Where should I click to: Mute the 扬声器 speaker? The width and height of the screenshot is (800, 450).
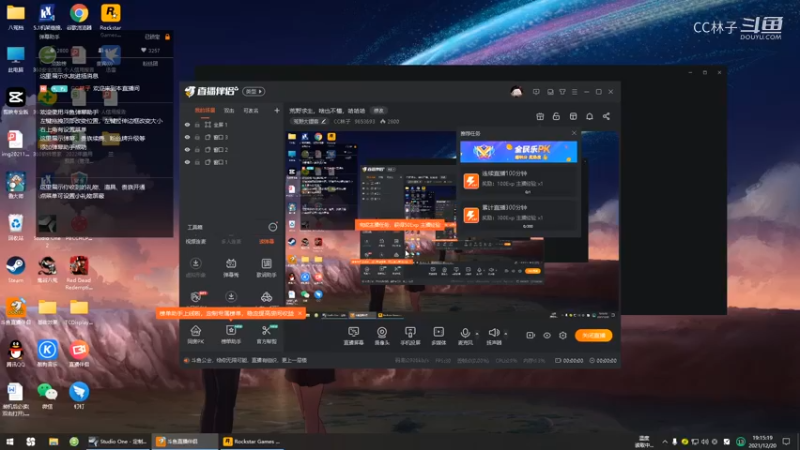493,336
